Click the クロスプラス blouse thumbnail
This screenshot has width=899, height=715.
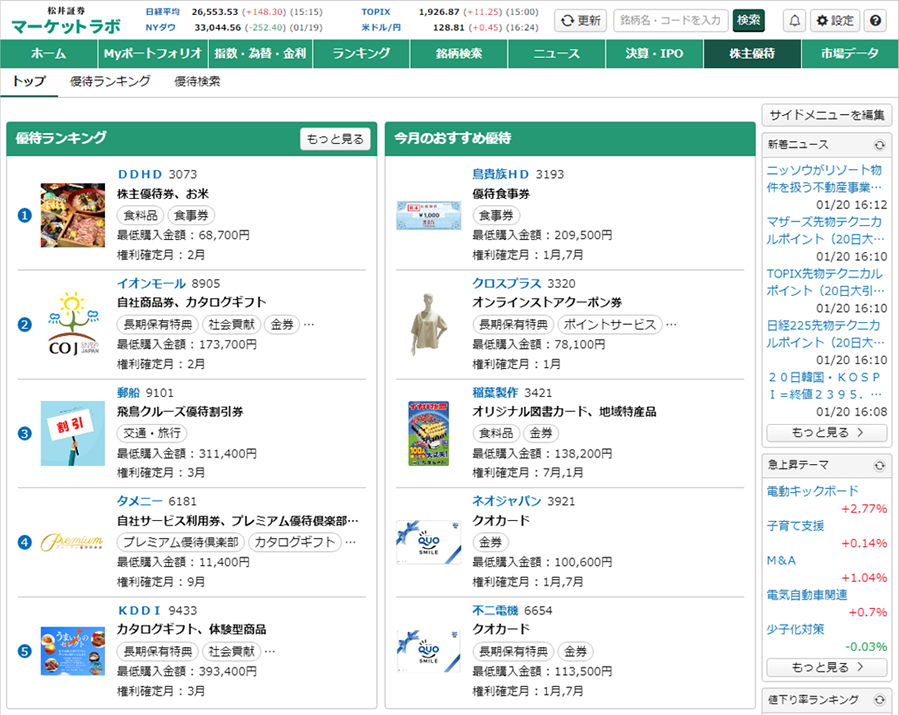[x=429, y=325]
